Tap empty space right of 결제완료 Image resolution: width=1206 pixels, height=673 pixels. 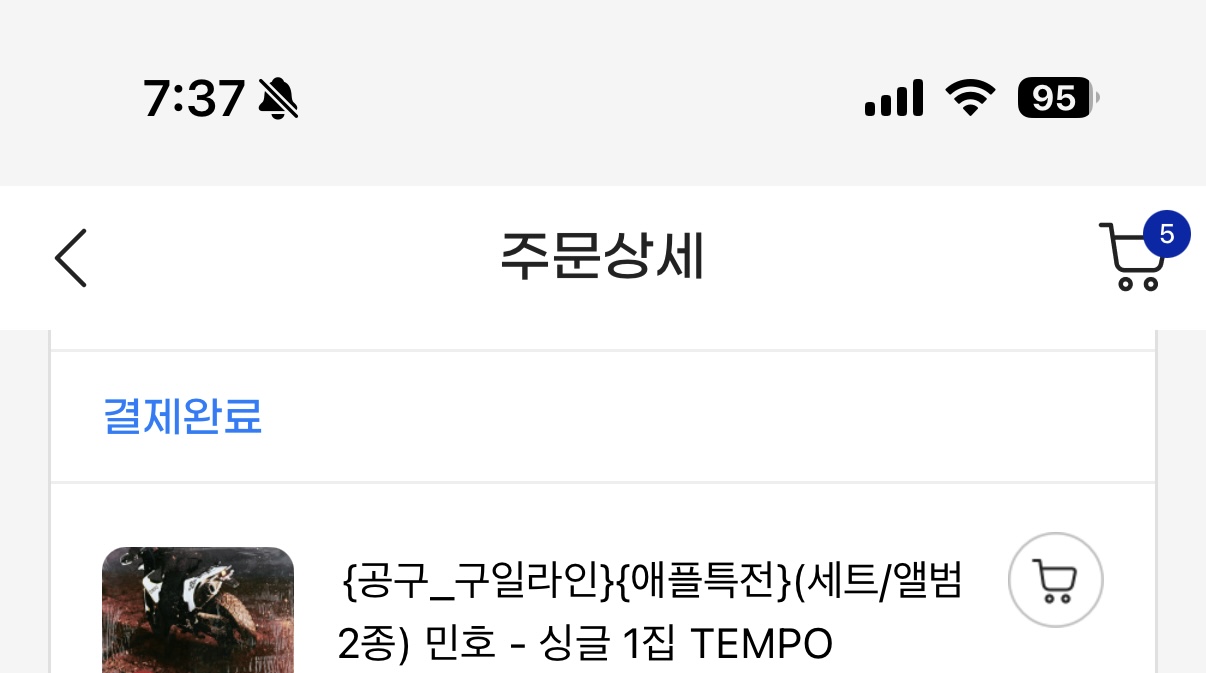(x=700, y=416)
